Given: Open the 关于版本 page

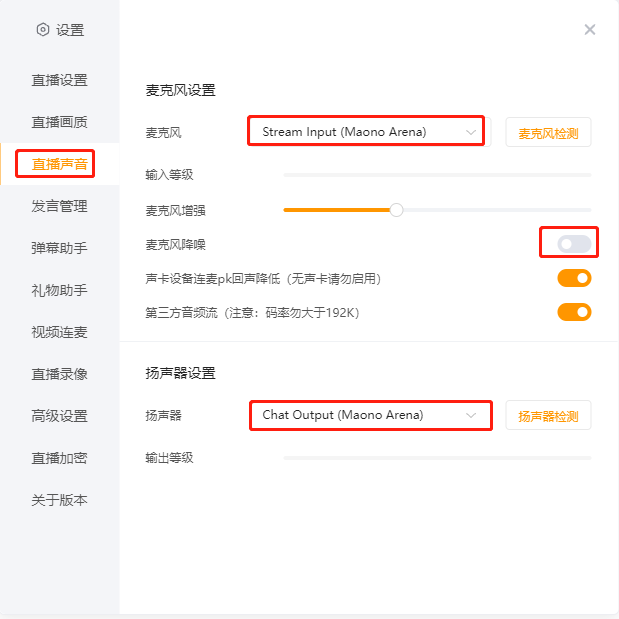Looking at the screenshot, I should [x=59, y=500].
